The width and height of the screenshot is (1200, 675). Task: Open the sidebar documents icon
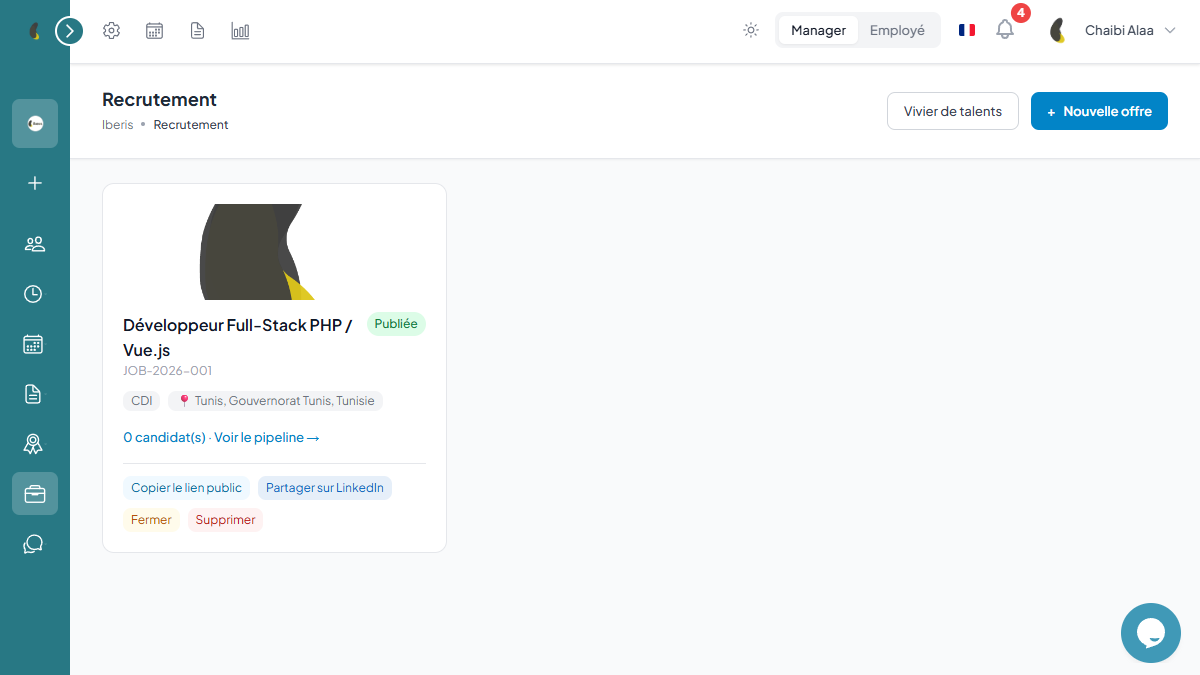pos(35,394)
